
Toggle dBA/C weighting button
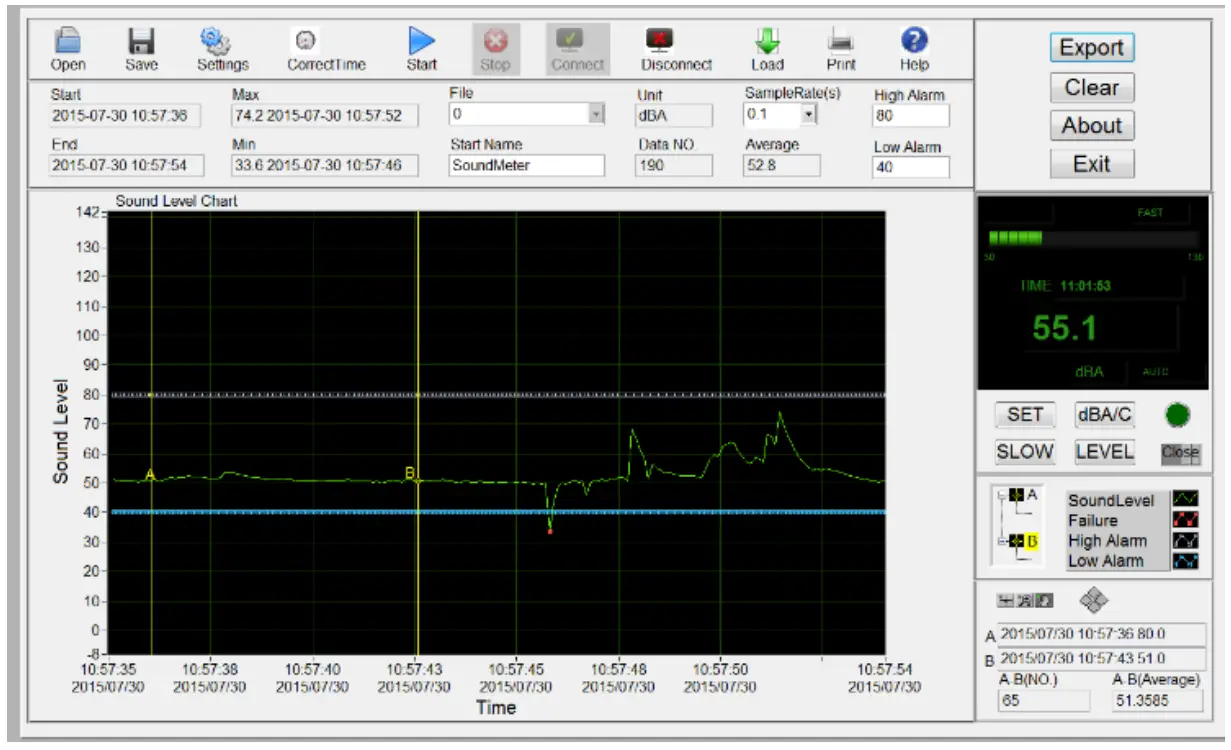click(x=1104, y=415)
